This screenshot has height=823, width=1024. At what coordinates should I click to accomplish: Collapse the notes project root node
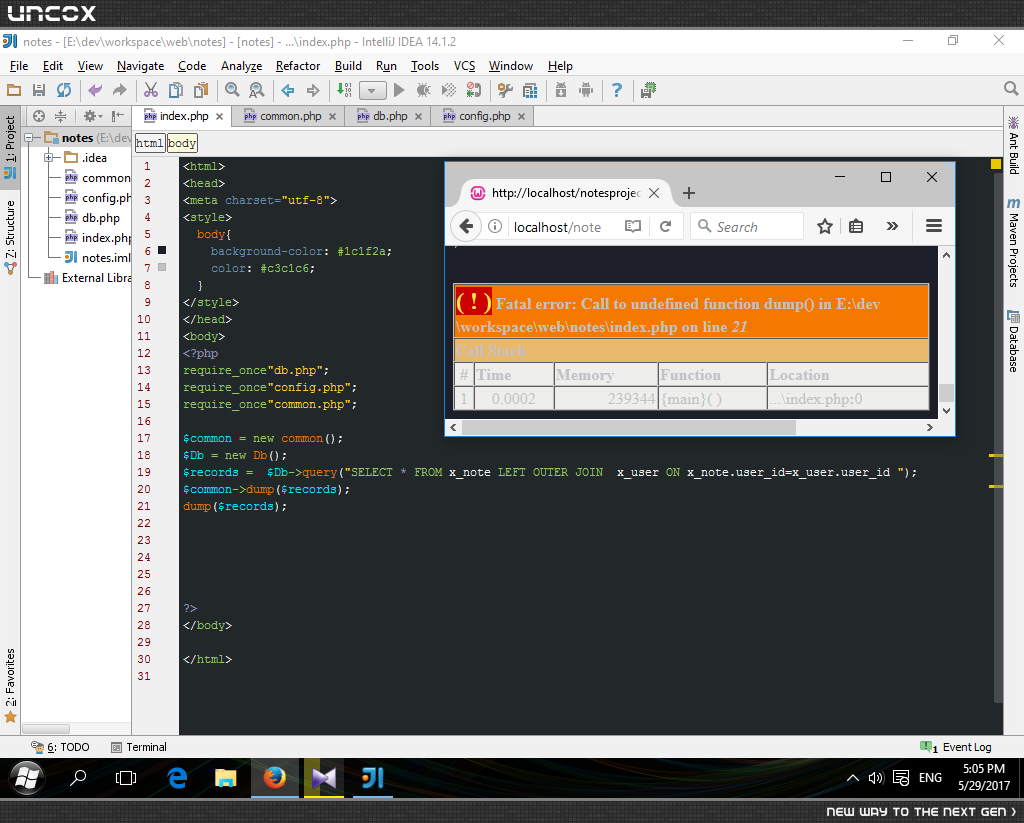(29, 138)
